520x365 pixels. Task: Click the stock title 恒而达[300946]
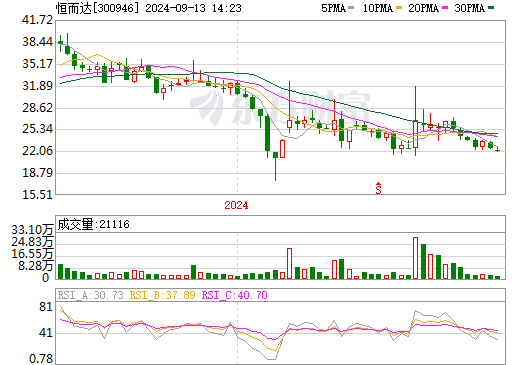[x=97, y=8]
